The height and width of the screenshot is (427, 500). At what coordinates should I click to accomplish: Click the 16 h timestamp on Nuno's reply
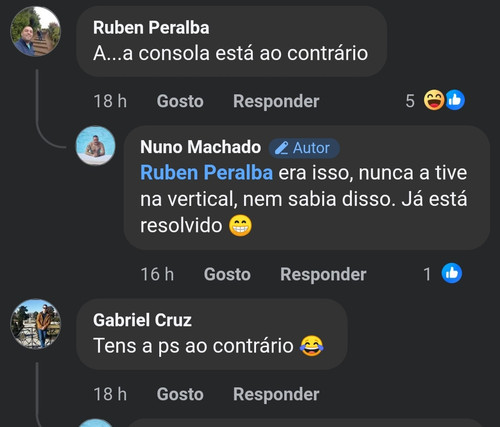tap(157, 274)
